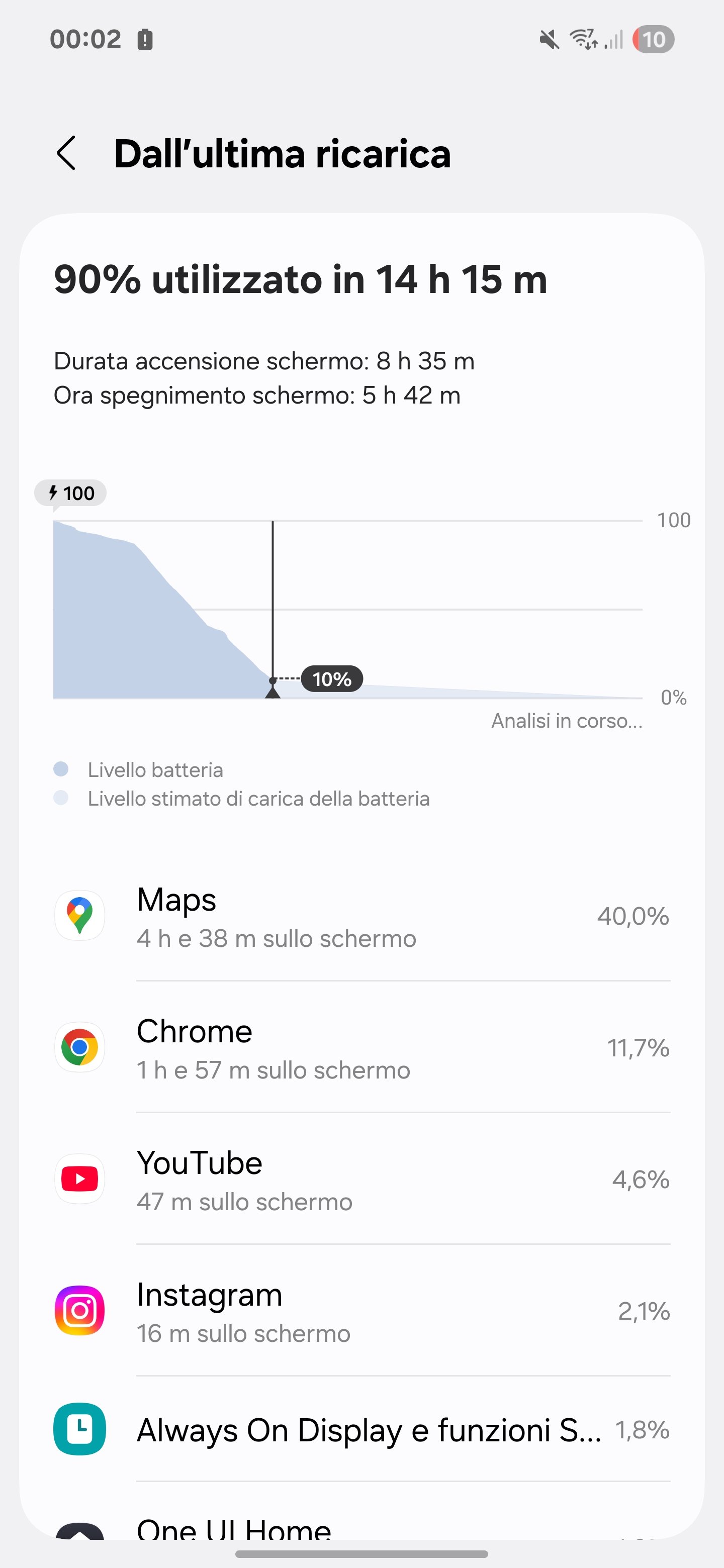Screen dimensions: 724x1568
Task: Tap the Instagram app icon
Action: coord(80,1311)
